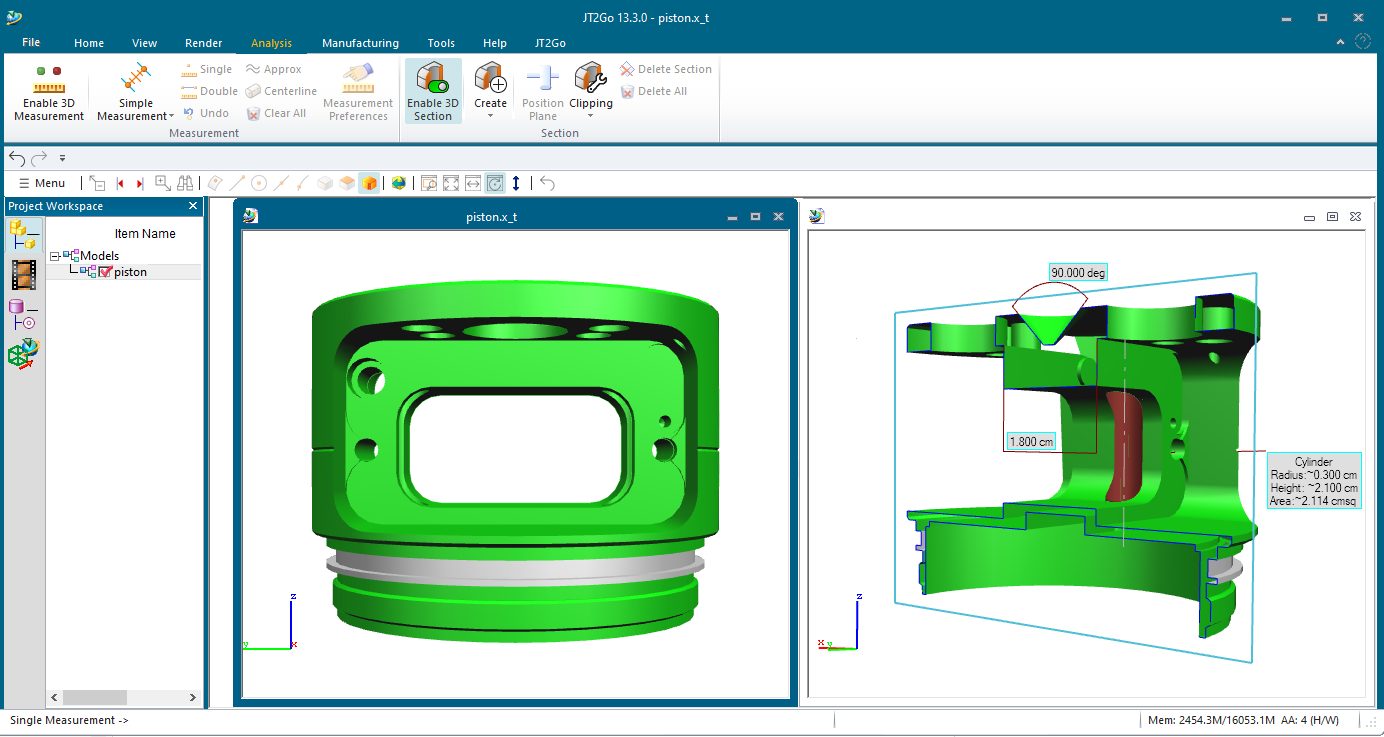Select the Clipping tool in the Section group
The image size is (1384, 737).
click(590, 90)
